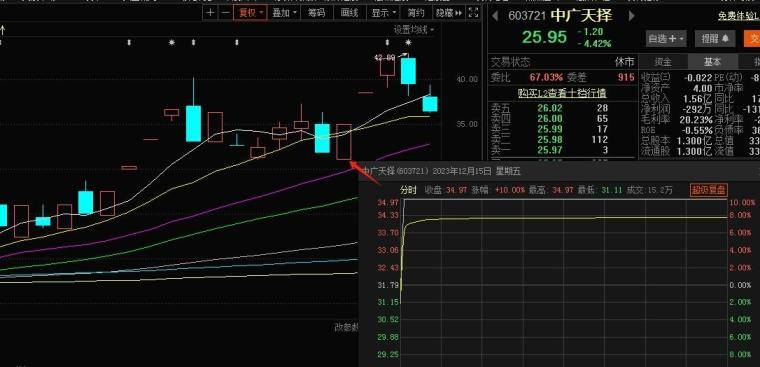The height and width of the screenshot is (367, 760).
Task: Click popup date 2023年12月15日 星期五
Action: pyautogui.click(x=476, y=171)
